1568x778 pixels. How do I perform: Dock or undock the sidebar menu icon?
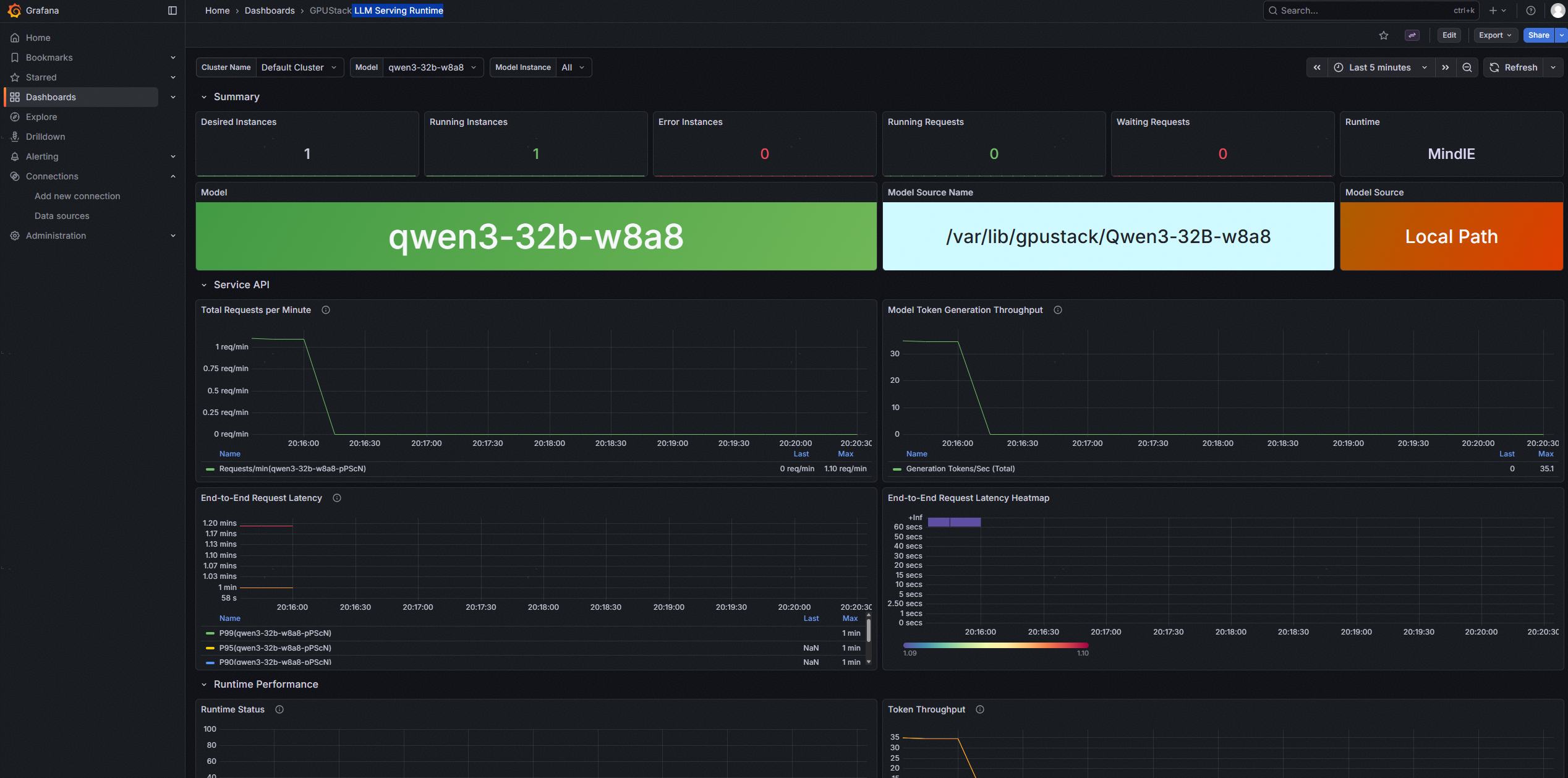coord(173,11)
